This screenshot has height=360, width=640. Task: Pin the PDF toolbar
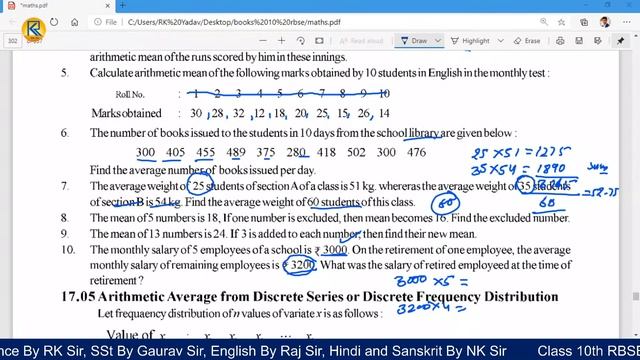pos(620,41)
